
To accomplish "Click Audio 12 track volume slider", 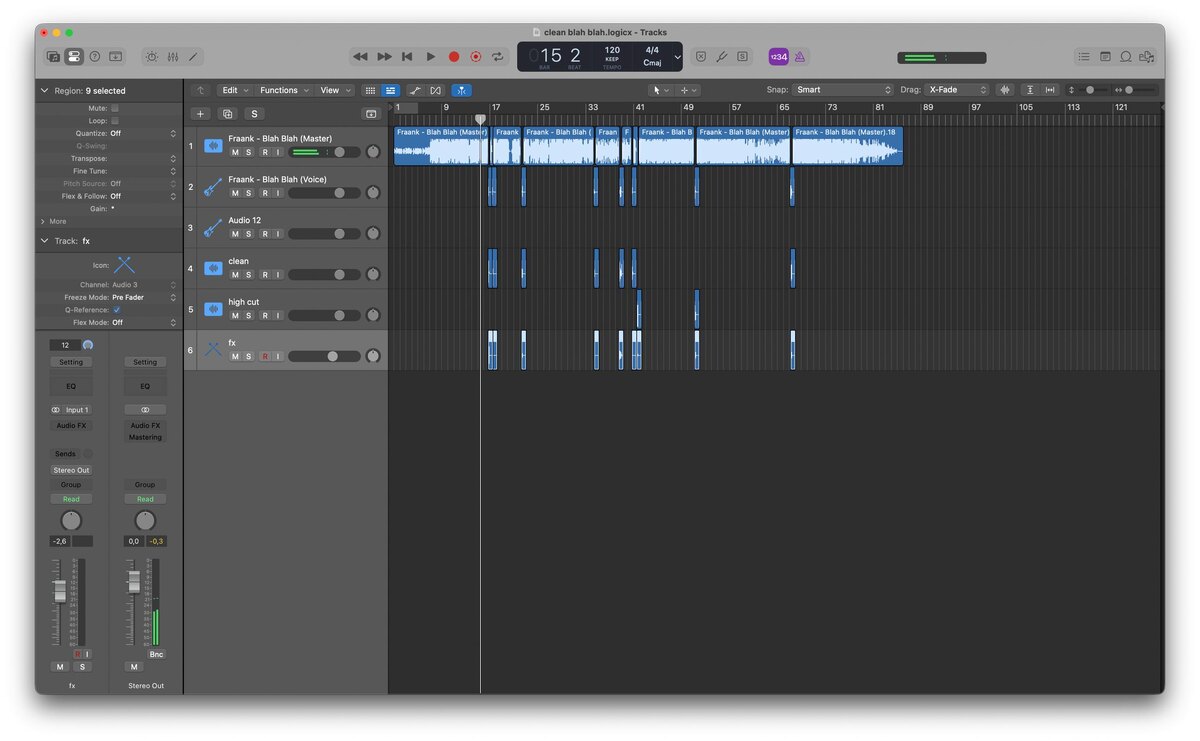I will coord(324,234).
